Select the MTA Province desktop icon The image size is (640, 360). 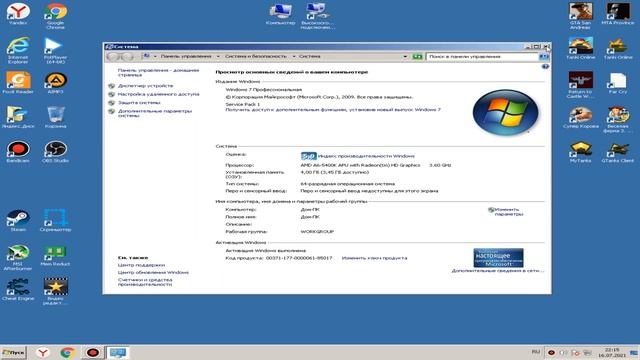click(x=618, y=13)
